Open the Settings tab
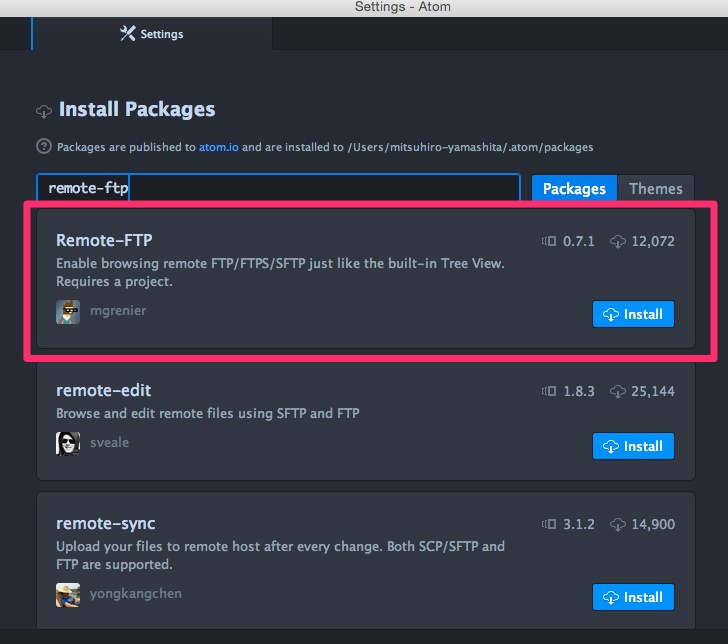728x644 pixels. (x=152, y=34)
